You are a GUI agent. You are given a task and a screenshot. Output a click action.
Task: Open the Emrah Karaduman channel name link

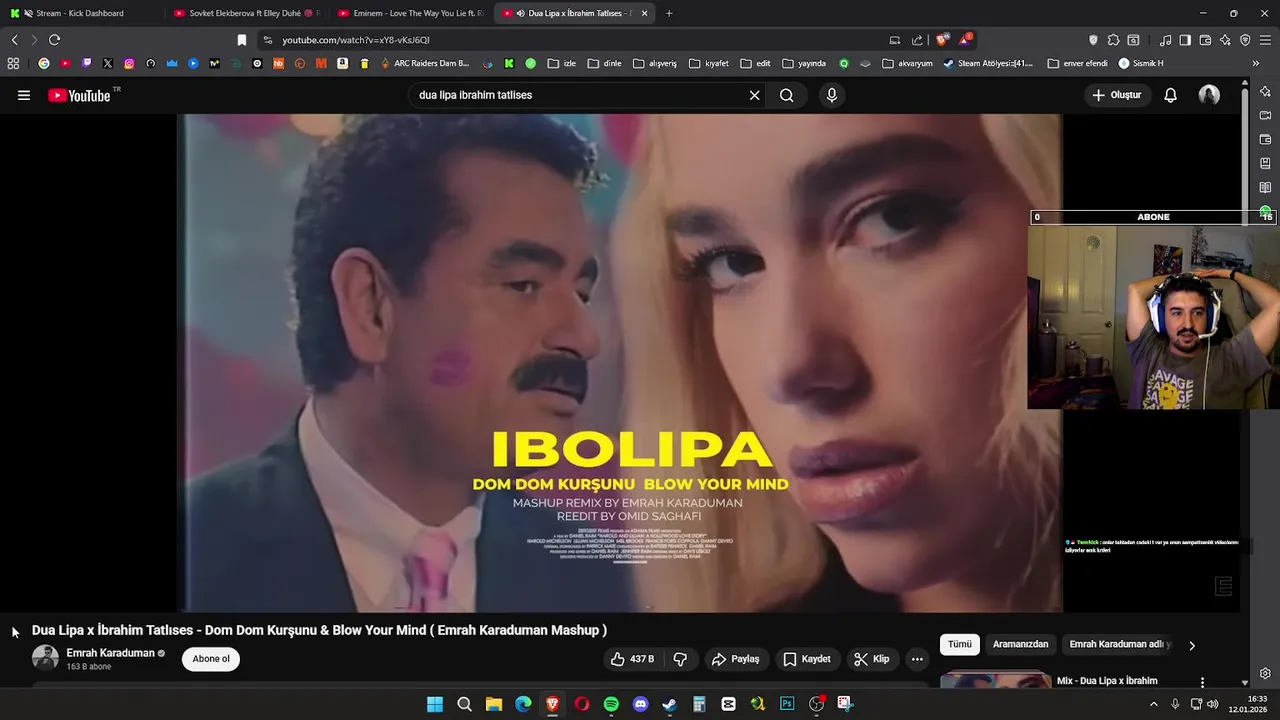point(110,653)
